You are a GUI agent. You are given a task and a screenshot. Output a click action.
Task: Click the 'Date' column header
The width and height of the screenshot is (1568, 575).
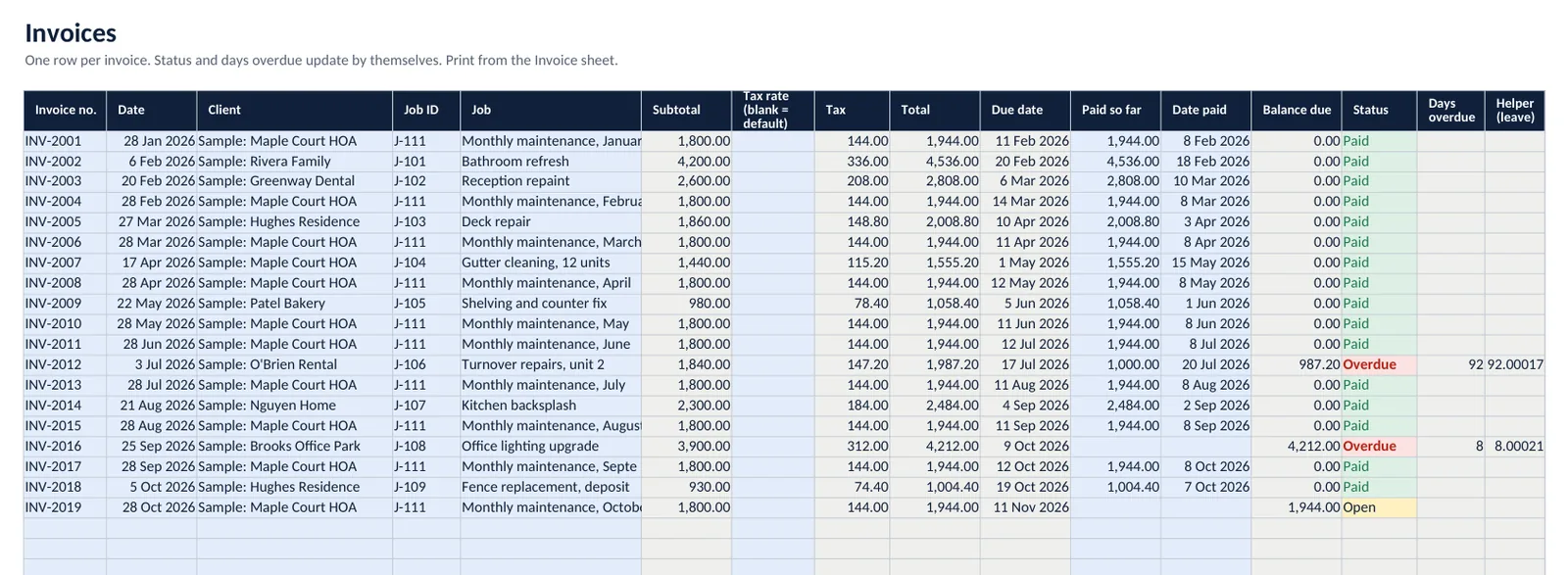tap(152, 111)
